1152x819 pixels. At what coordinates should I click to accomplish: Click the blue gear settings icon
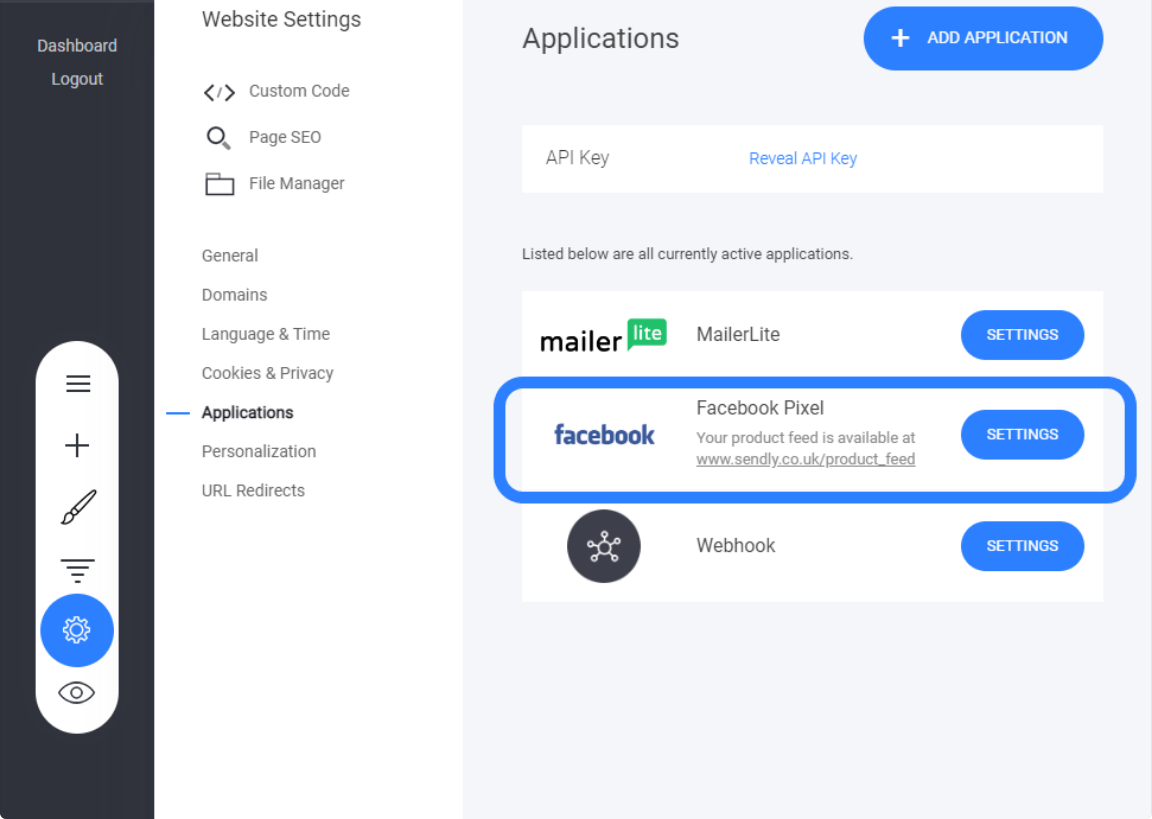tap(77, 630)
